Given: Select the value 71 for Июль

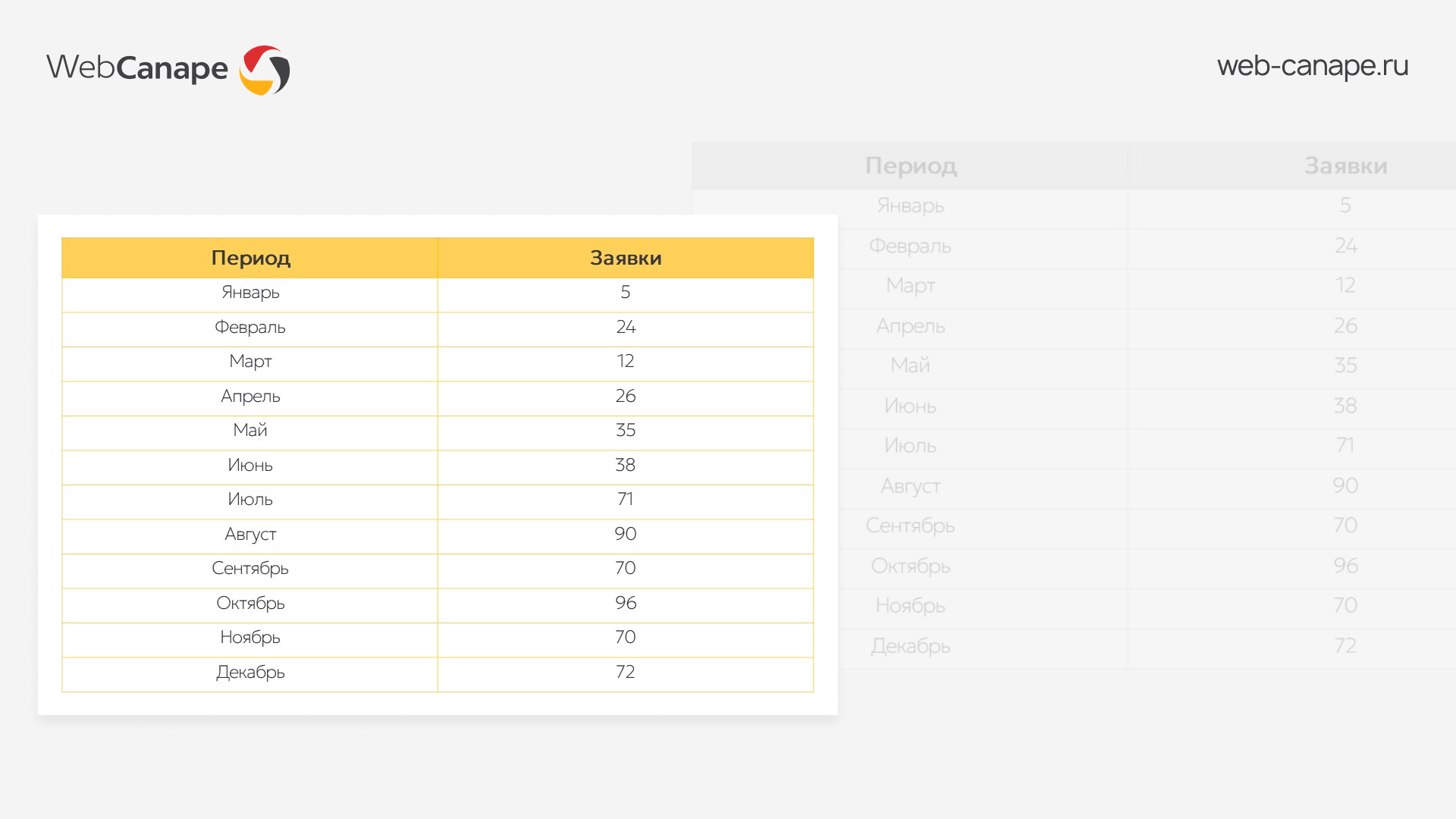Looking at the screenshot, I should (626, 500).
